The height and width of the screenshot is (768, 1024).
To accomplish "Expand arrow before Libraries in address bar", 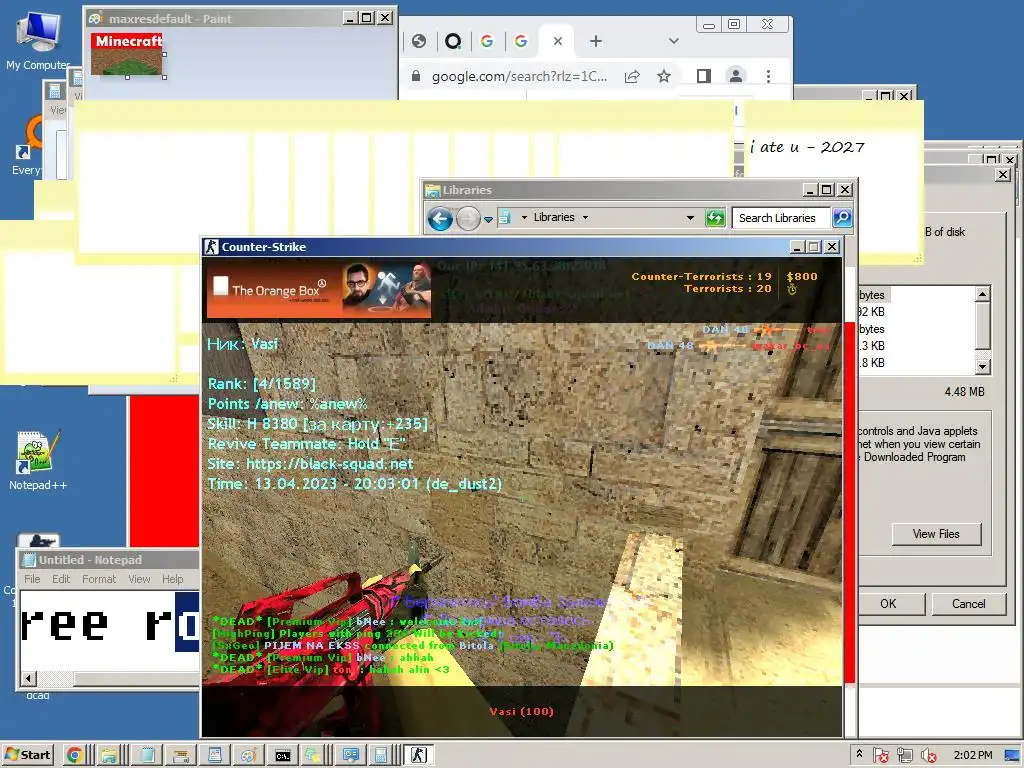I will click(524, 217).
